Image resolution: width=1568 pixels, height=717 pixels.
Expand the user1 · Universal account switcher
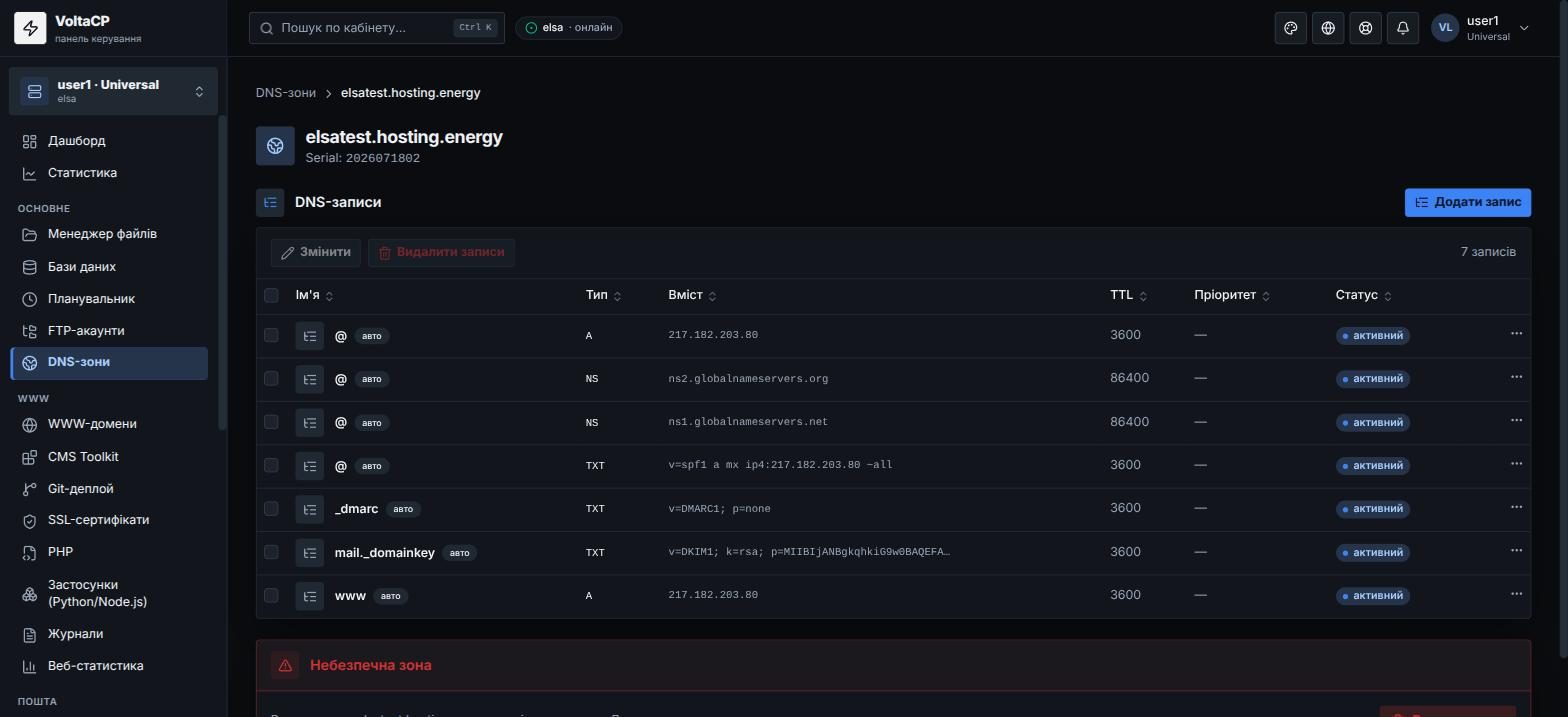[113, 91]
